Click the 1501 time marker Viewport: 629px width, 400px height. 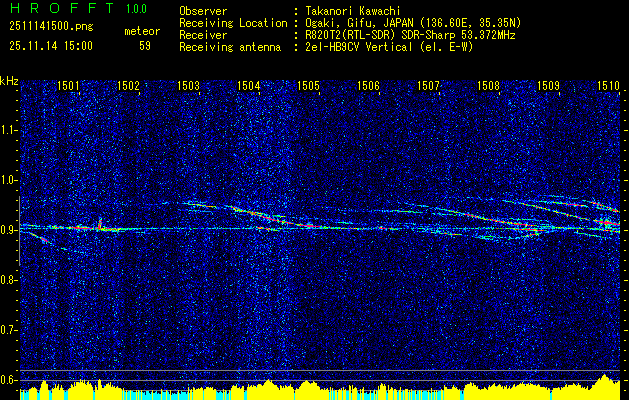[x=69, y=87]
